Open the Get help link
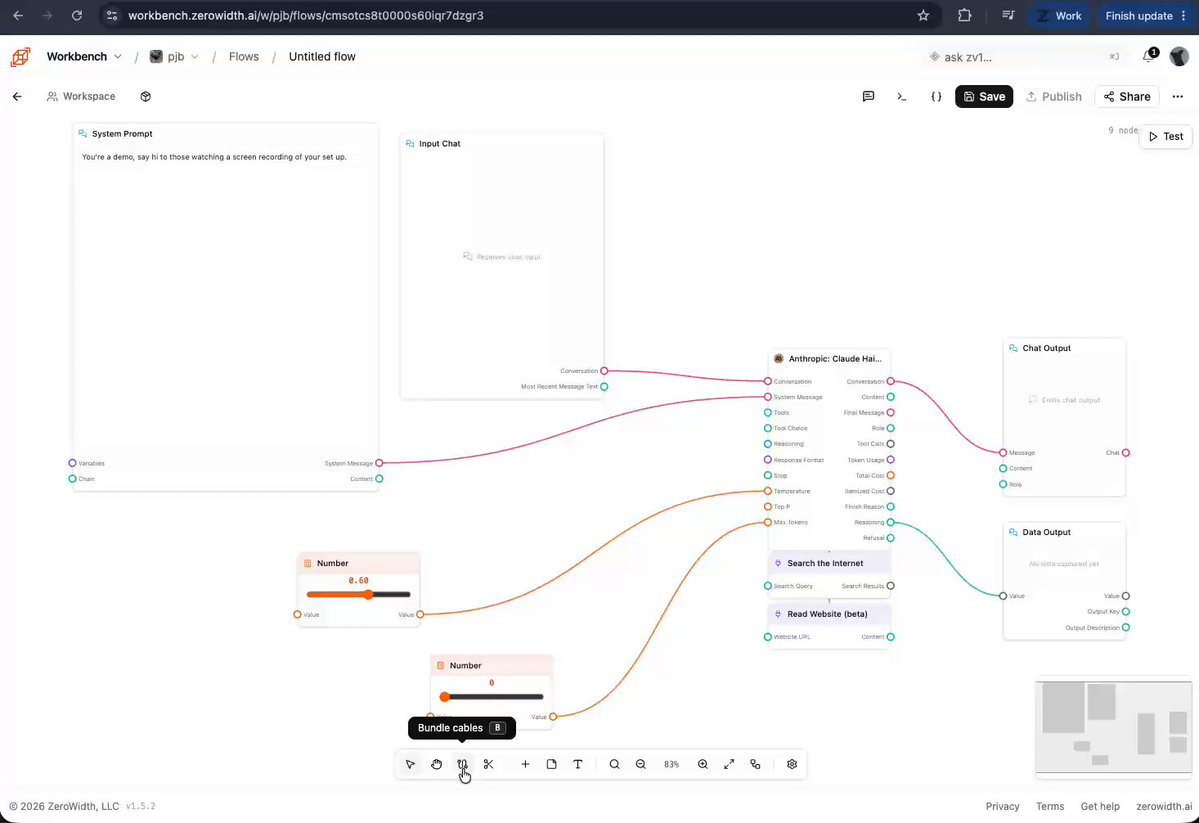This screenshot has width=1199, height=823. [1100, 806]
